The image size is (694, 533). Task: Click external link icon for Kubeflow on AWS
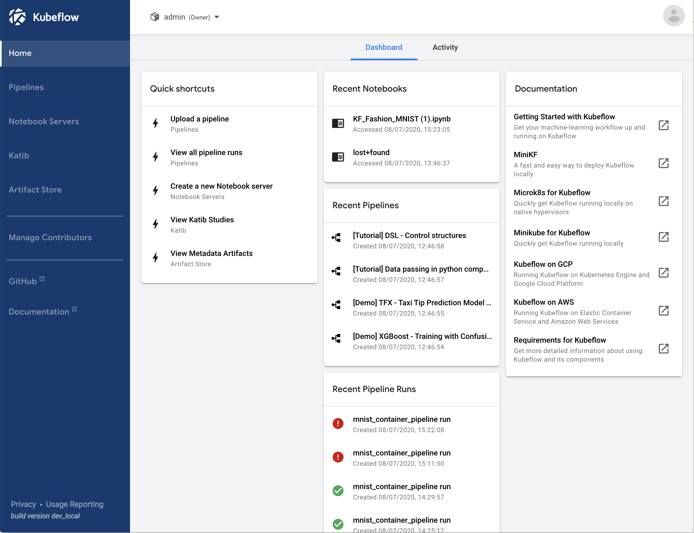[663, 311]
